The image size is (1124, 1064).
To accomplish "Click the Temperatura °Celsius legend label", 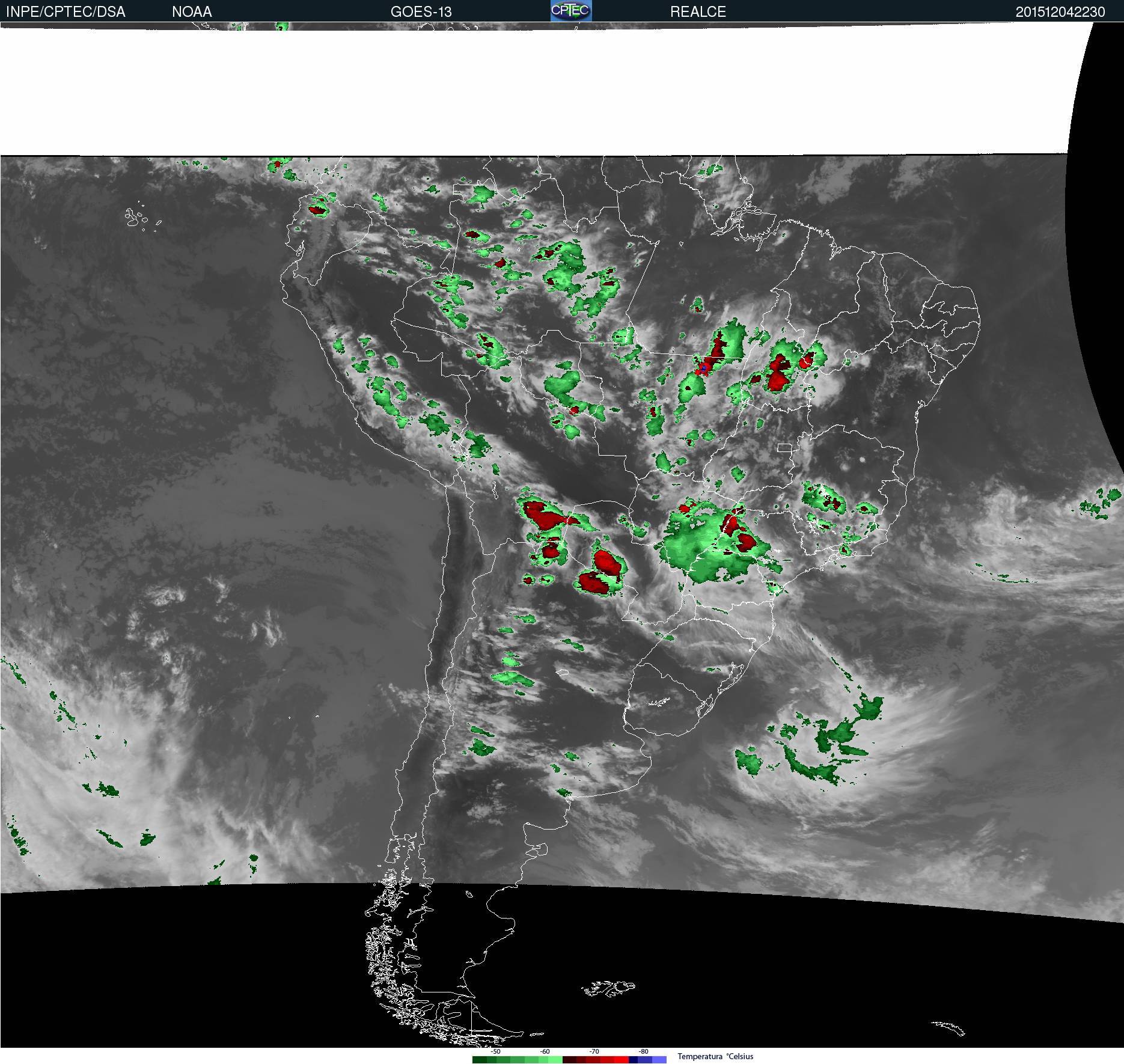I will point(715,1056).
